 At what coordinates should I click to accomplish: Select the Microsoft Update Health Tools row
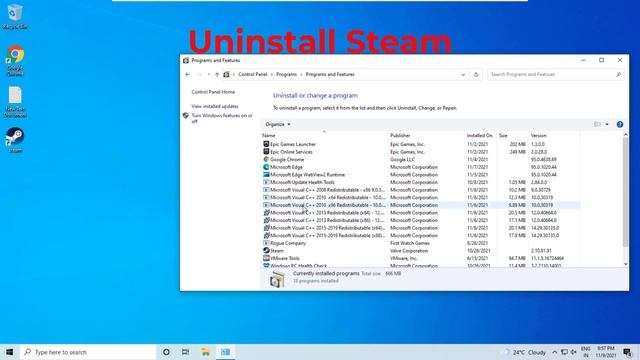[x=420, y=182]
